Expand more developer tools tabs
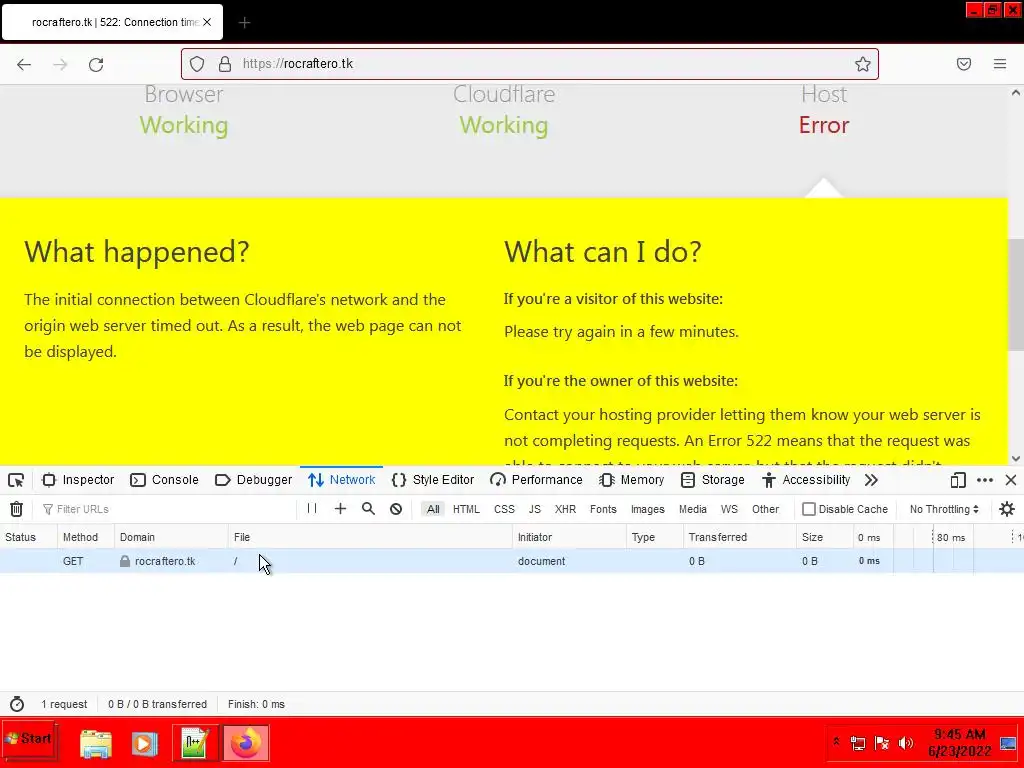Image resolution: width=1024 pixels, height=768 pixels. tap(871, 480)
